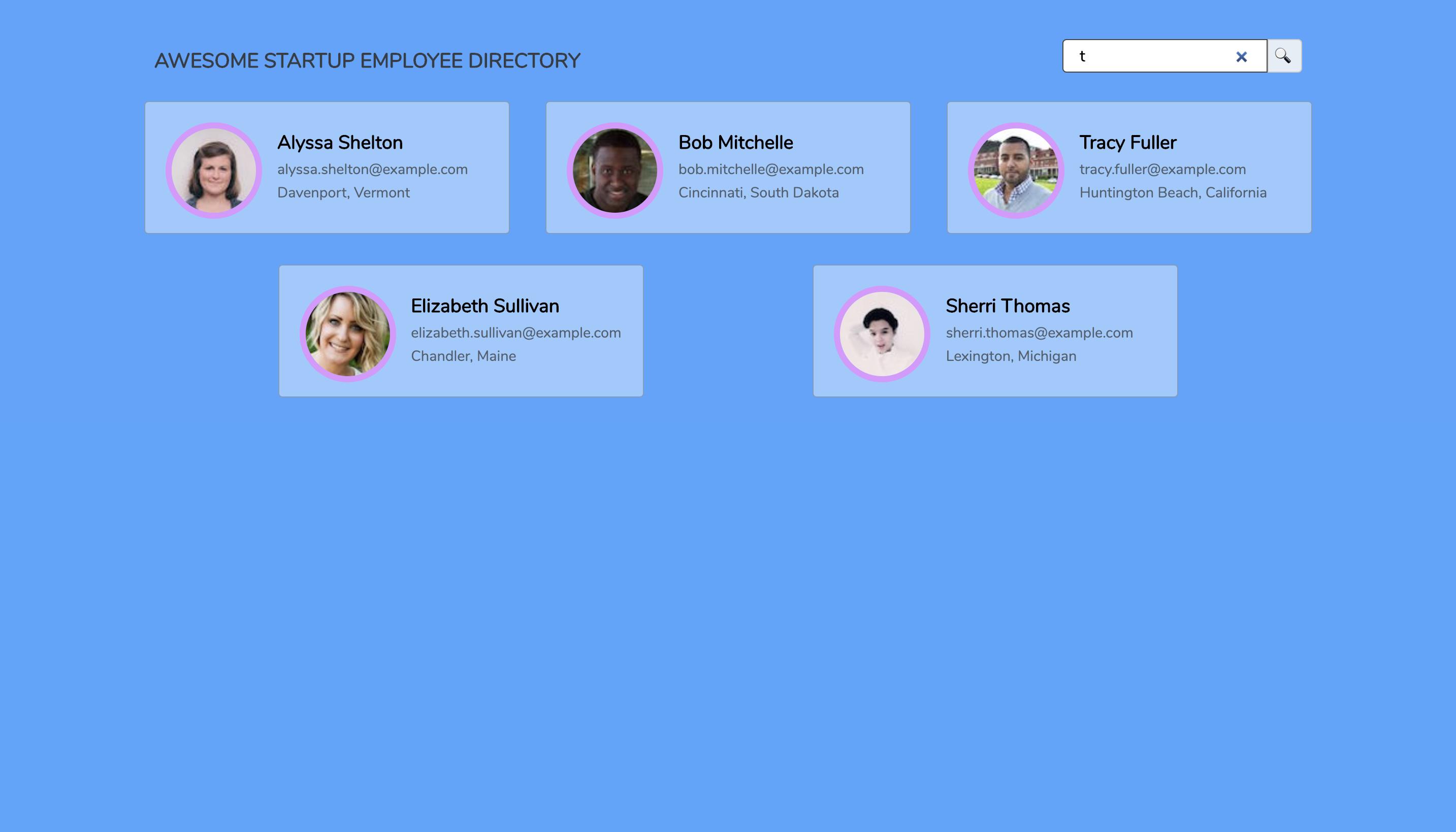This screenshot has width=1456, height=832.
Task: Click the Awesome Startup Employee Directory title
Action: 368,60
